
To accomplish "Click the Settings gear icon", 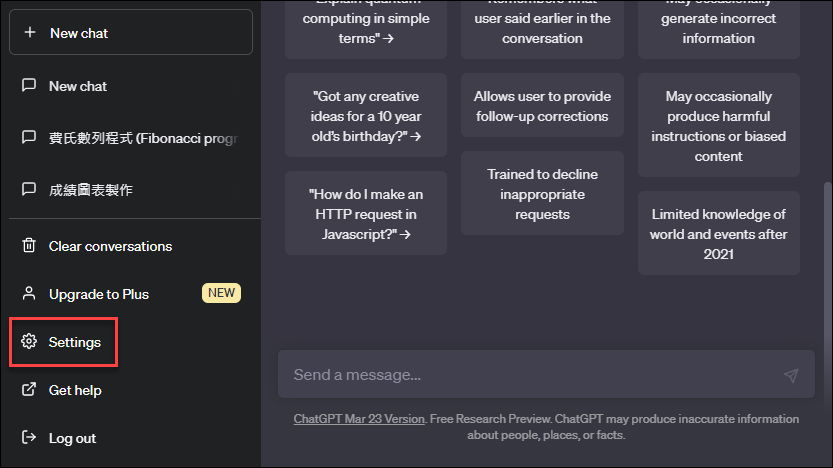I will [x=29, y=342].
